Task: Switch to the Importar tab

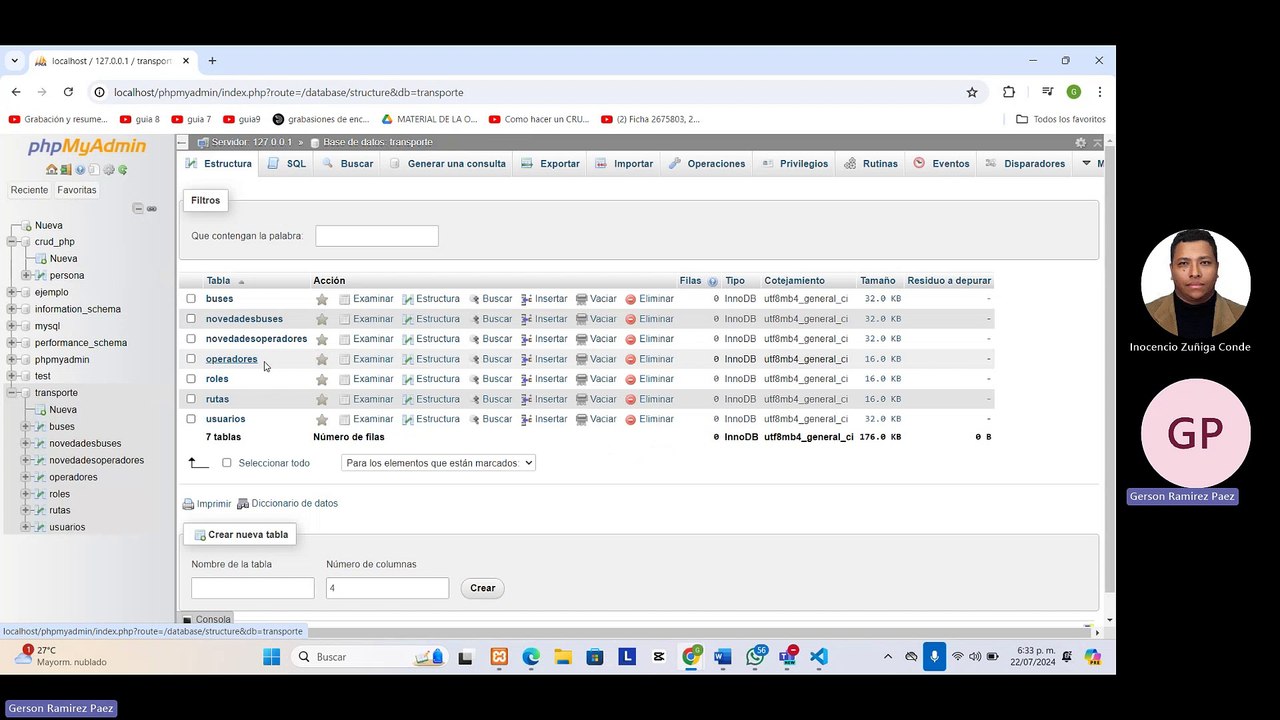Action: pyautogui.click(x=624, y=164)
